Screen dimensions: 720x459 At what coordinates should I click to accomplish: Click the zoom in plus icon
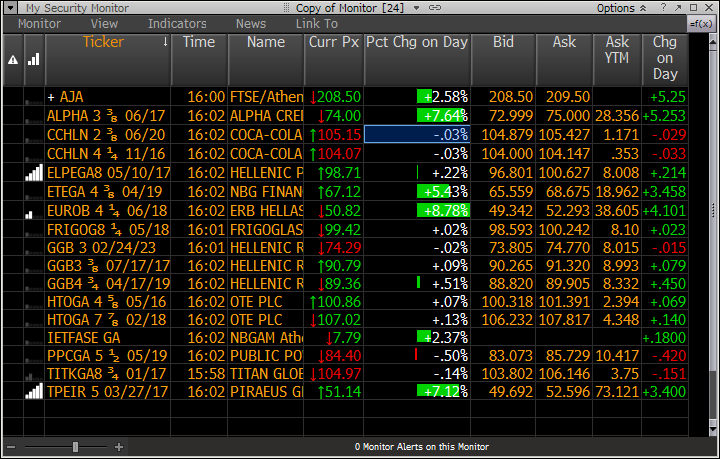[x=119, y=446]
